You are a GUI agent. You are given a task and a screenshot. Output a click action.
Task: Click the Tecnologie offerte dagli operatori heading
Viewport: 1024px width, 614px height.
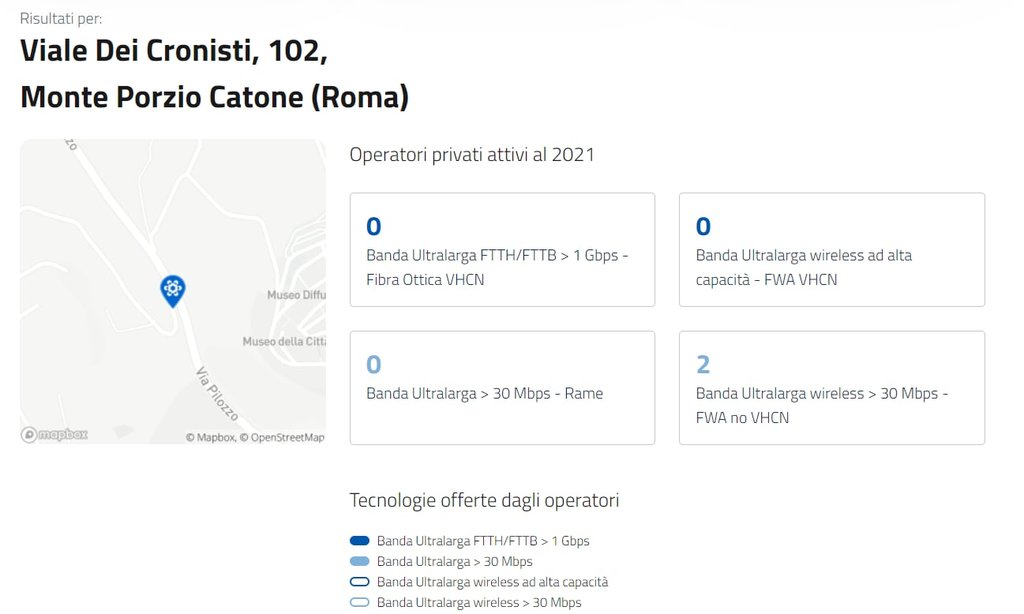484,500
